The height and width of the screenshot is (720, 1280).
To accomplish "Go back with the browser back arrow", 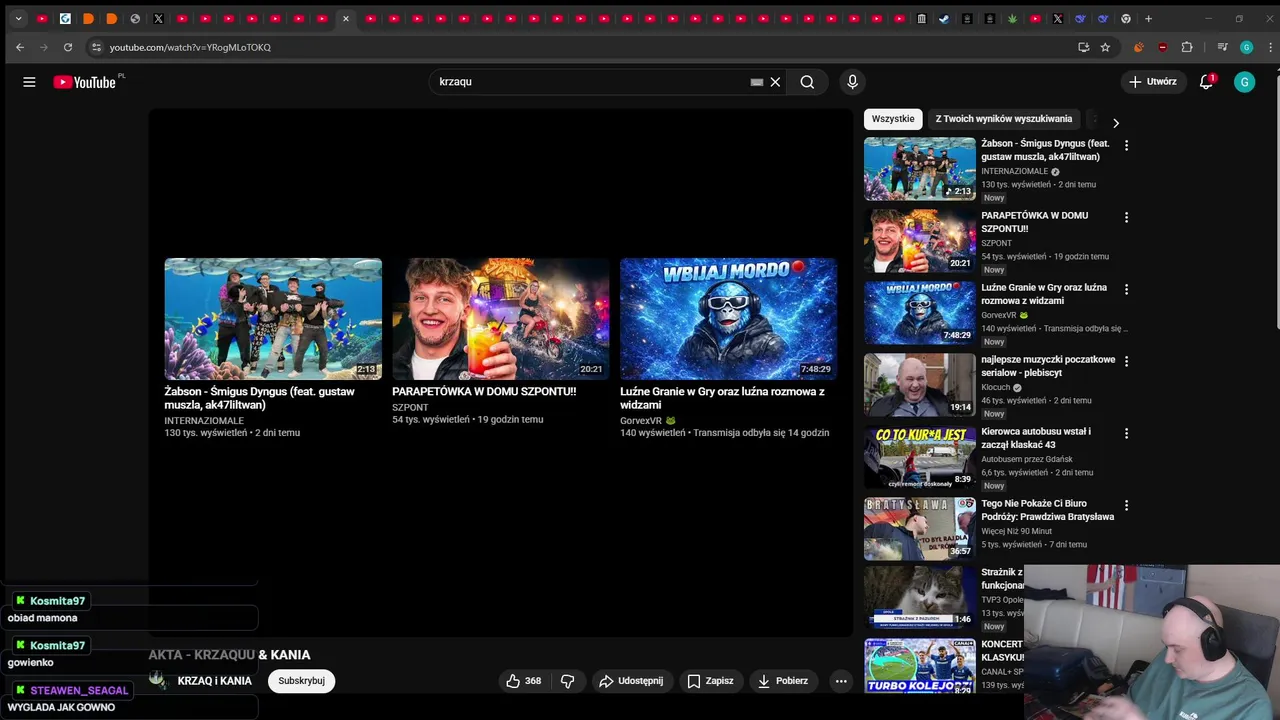I will click(20, 47).
